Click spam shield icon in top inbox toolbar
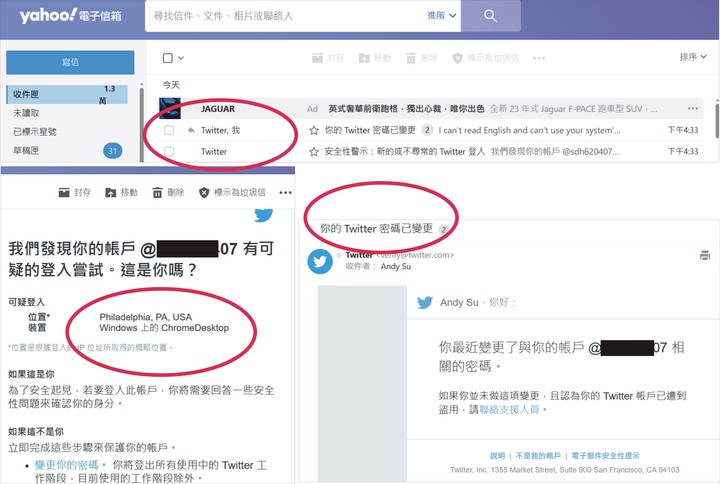This screenshot has width=720, height=484. coord(457,58)
